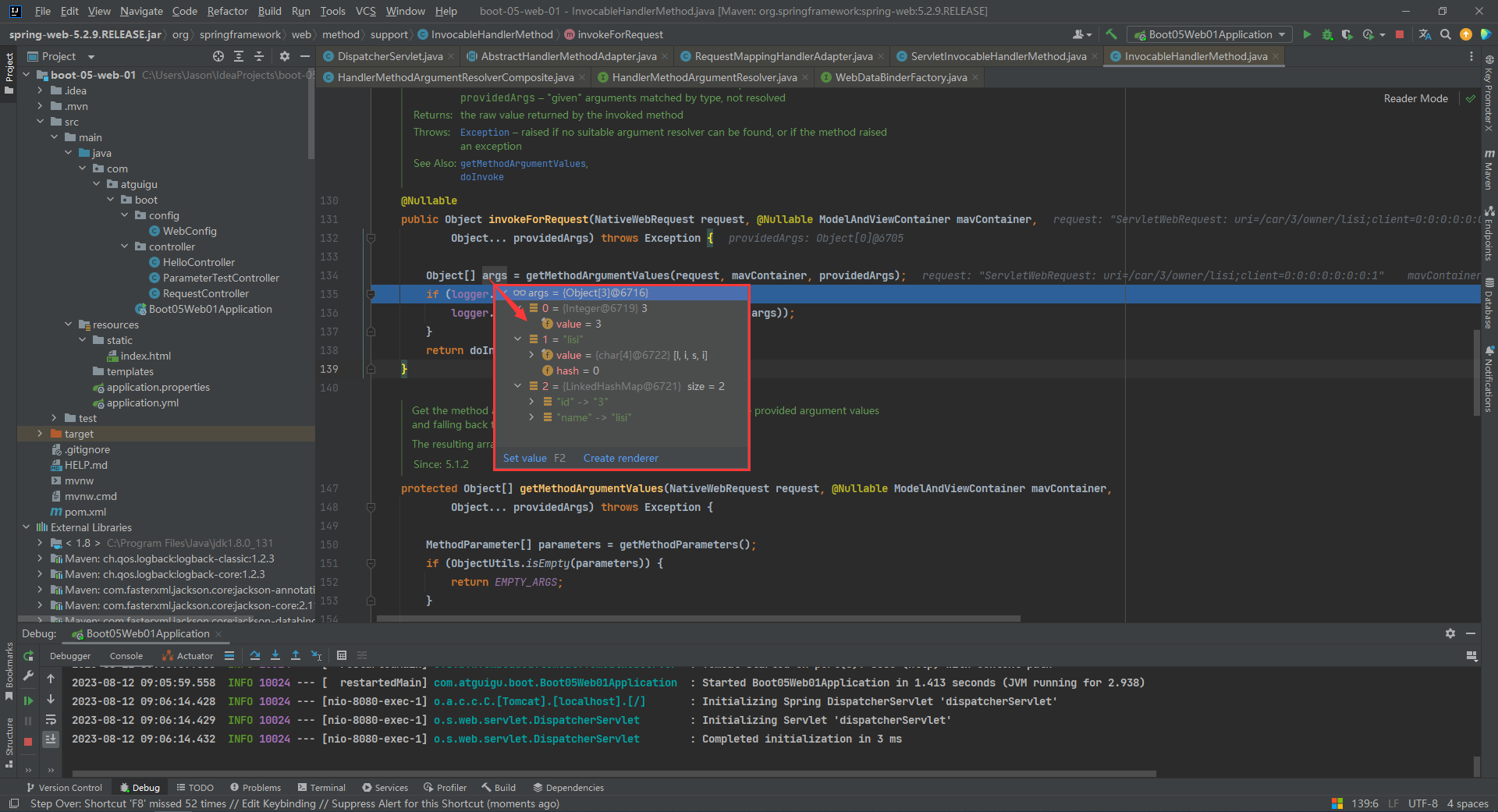The height and width of the screenshot is (812, 1498).
Task: Click the Create renderer link
Action: pos(620,458)
